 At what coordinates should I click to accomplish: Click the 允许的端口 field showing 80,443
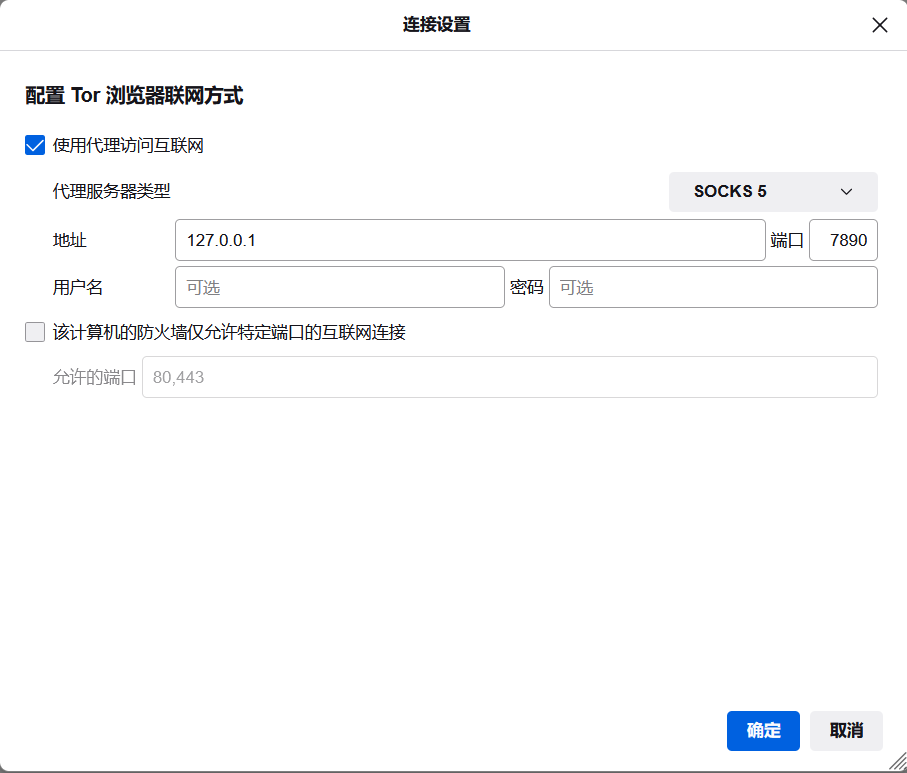509,378
